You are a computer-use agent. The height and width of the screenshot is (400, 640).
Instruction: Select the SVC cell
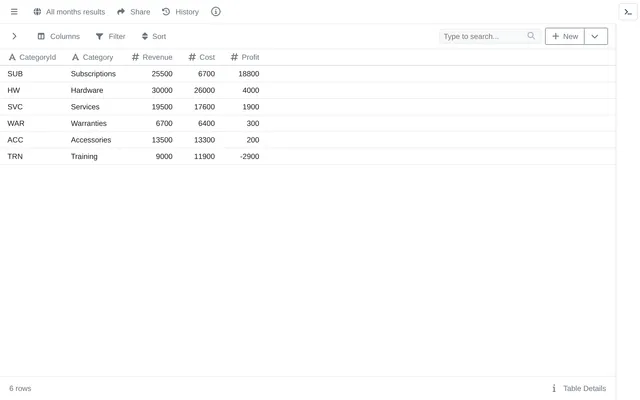[15, 107]
